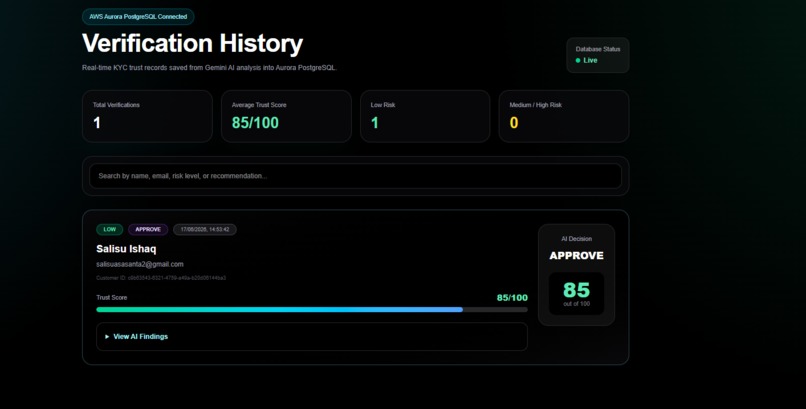Click the Trust Score progress bar

[x=312, y=309]
